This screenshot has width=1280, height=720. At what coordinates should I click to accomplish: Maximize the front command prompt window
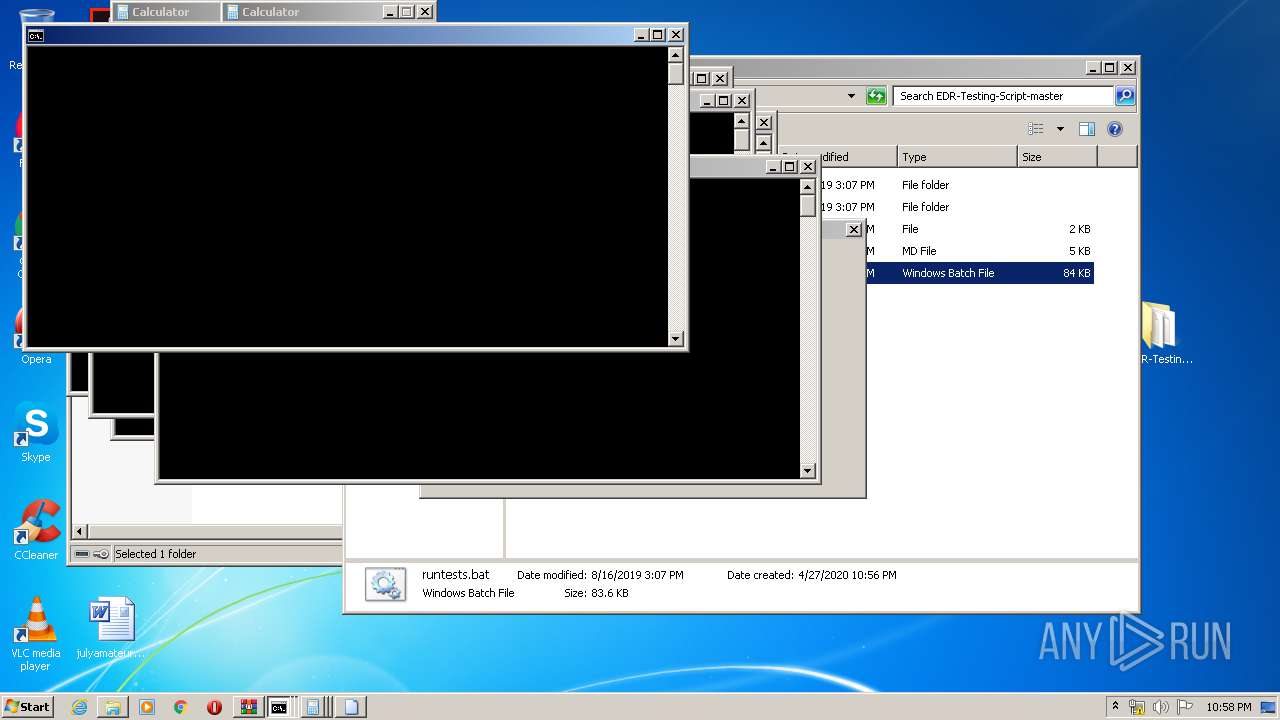point(658,35)
